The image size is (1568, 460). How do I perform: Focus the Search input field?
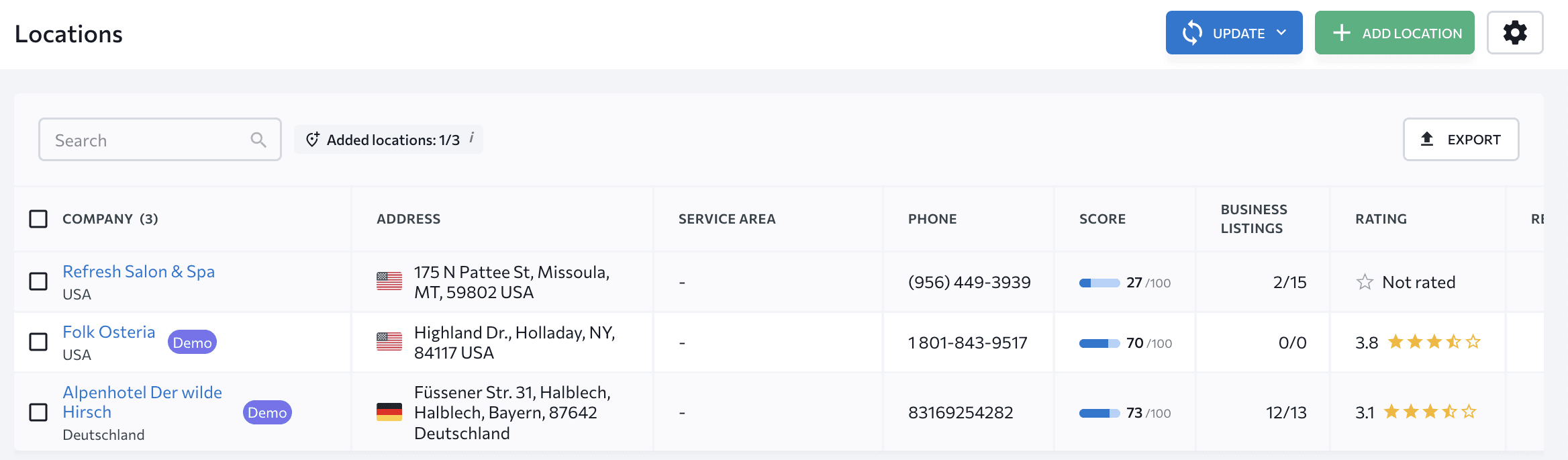click(160, 140)
